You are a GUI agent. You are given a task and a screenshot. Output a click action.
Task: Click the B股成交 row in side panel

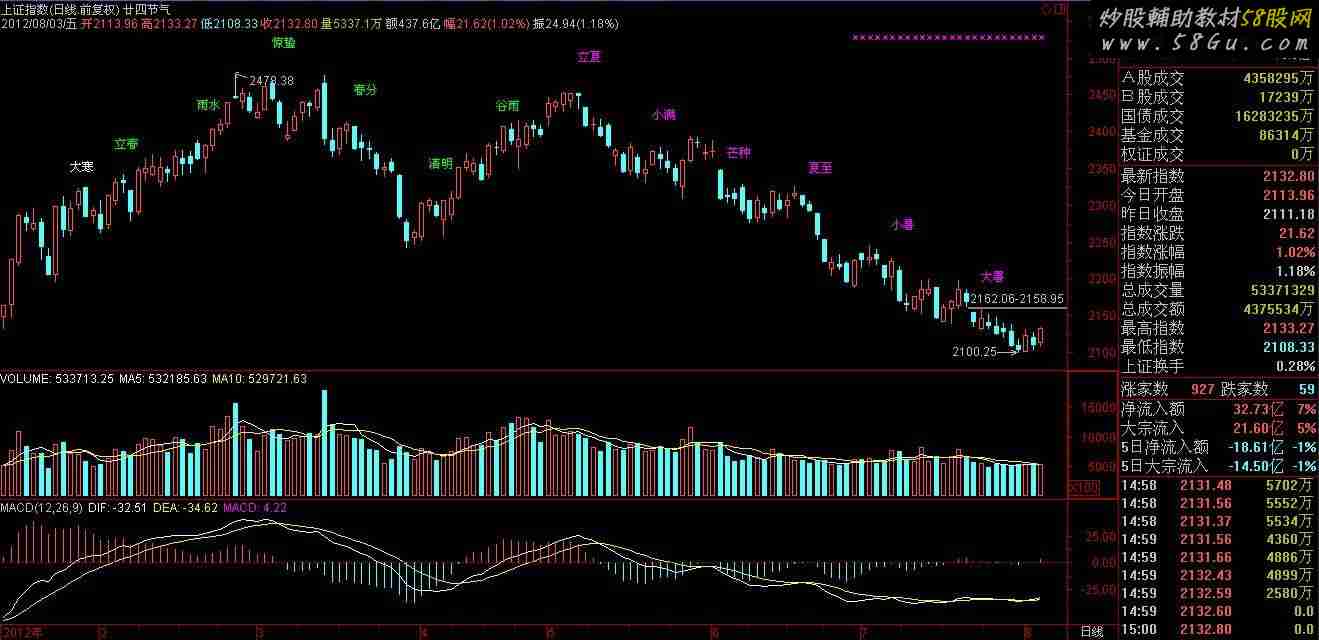[x=1218, y=97]
